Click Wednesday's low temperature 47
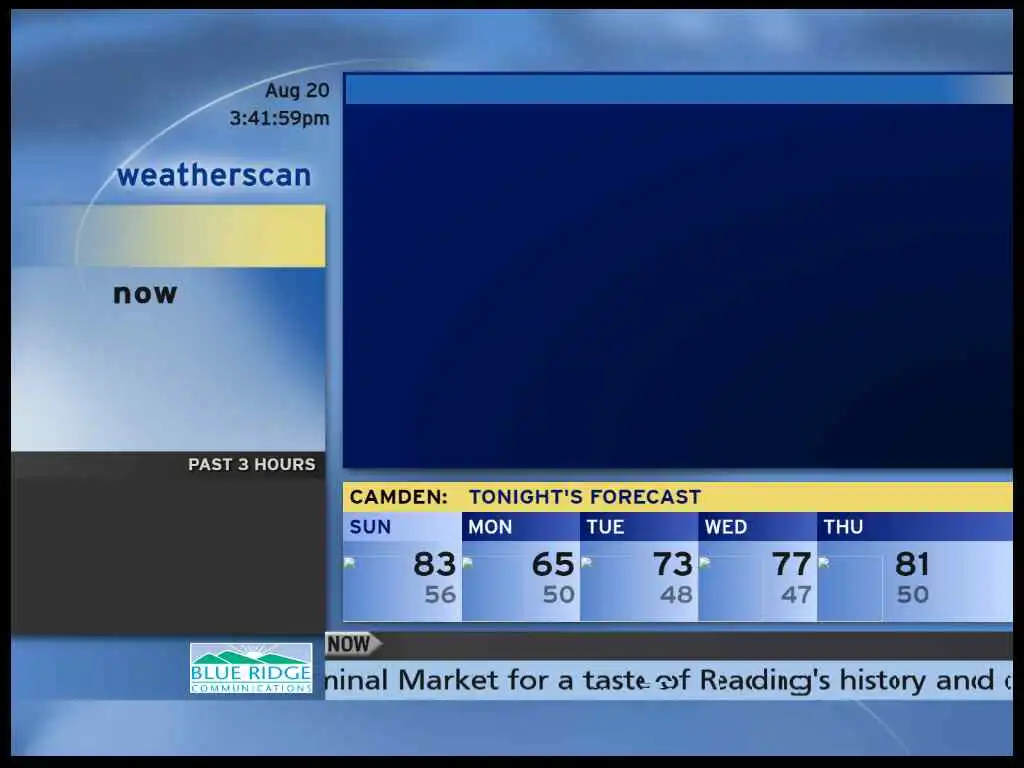 click(797, 595)
